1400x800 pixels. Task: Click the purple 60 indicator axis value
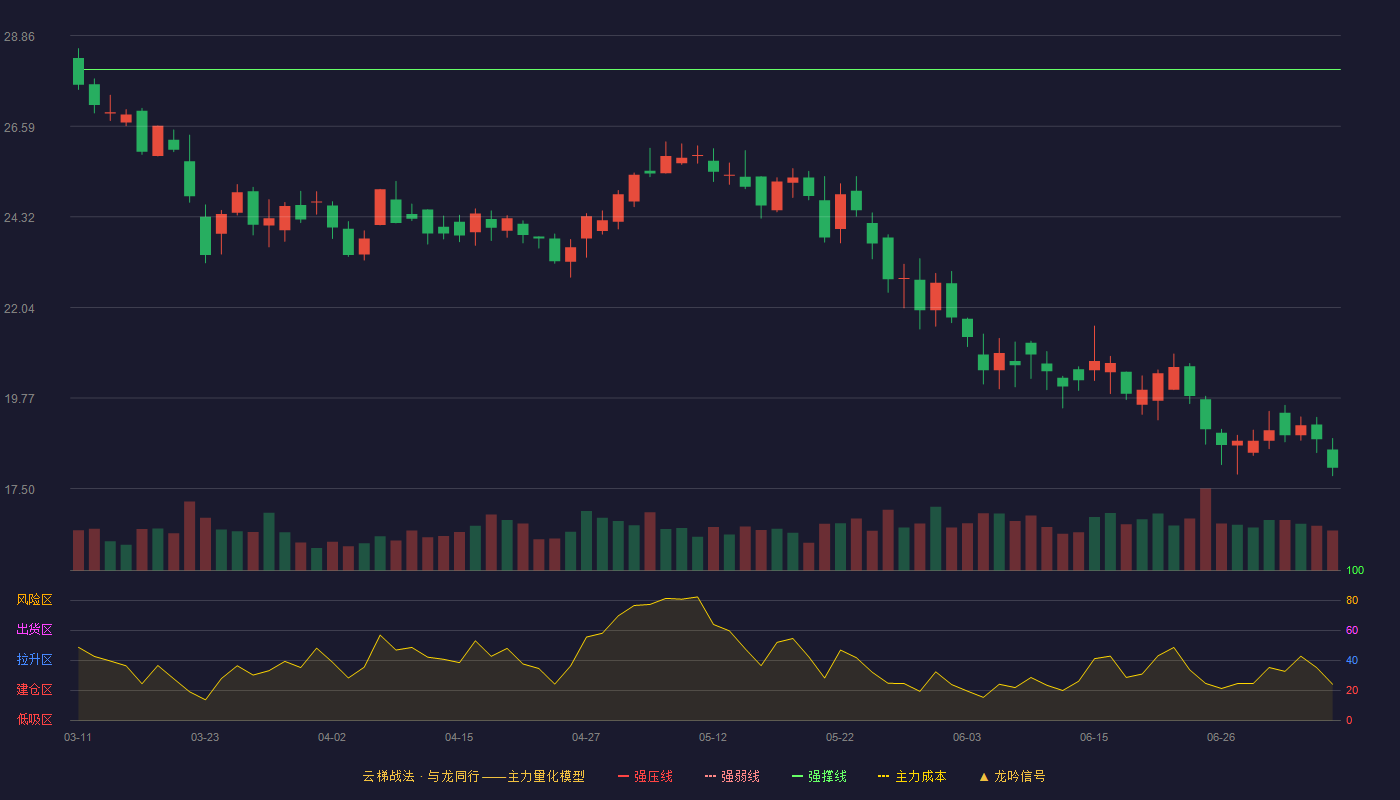point(1352,630)
